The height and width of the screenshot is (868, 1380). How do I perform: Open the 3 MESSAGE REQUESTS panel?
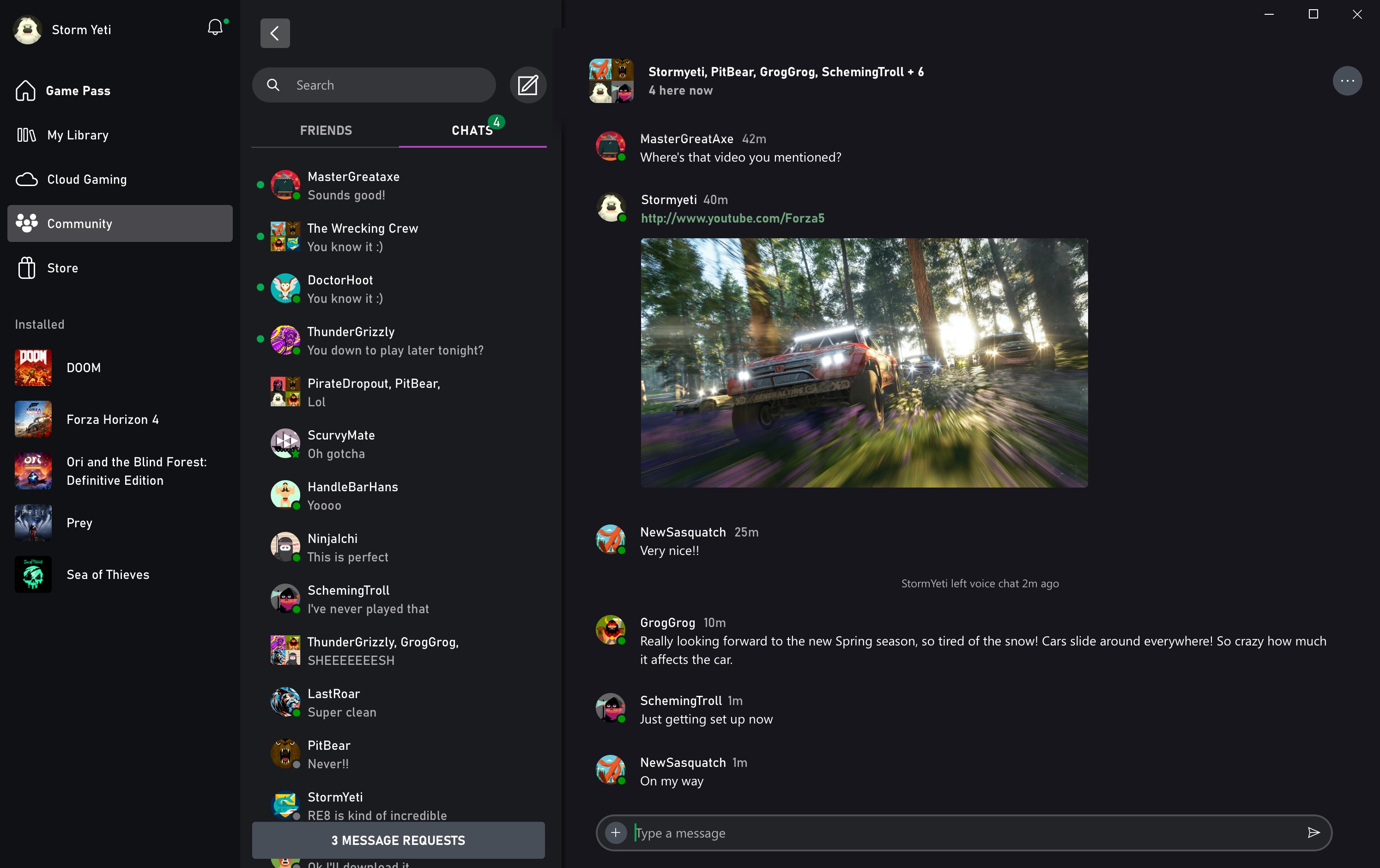point(398,840)
